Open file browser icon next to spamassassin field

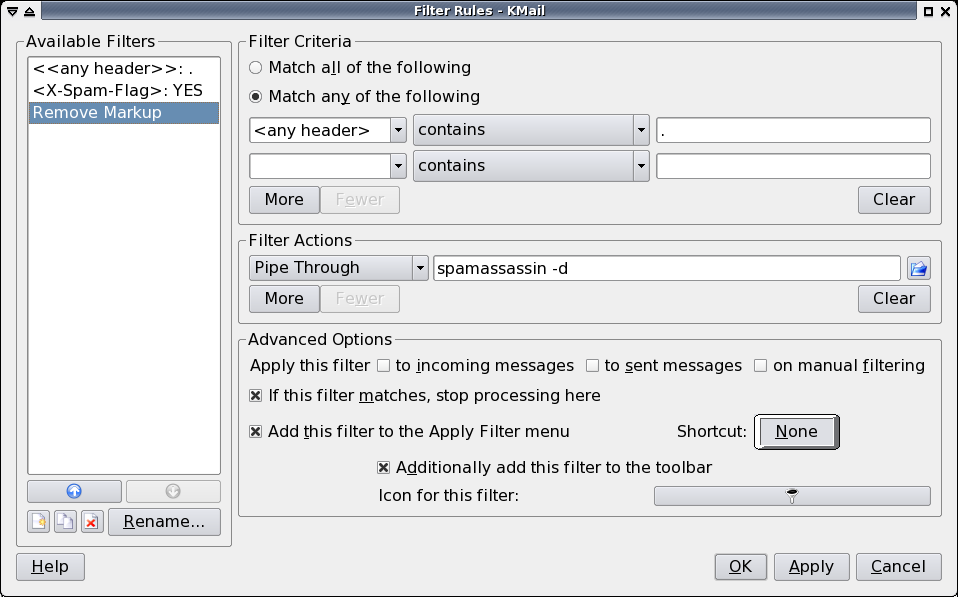coord(918,268)
